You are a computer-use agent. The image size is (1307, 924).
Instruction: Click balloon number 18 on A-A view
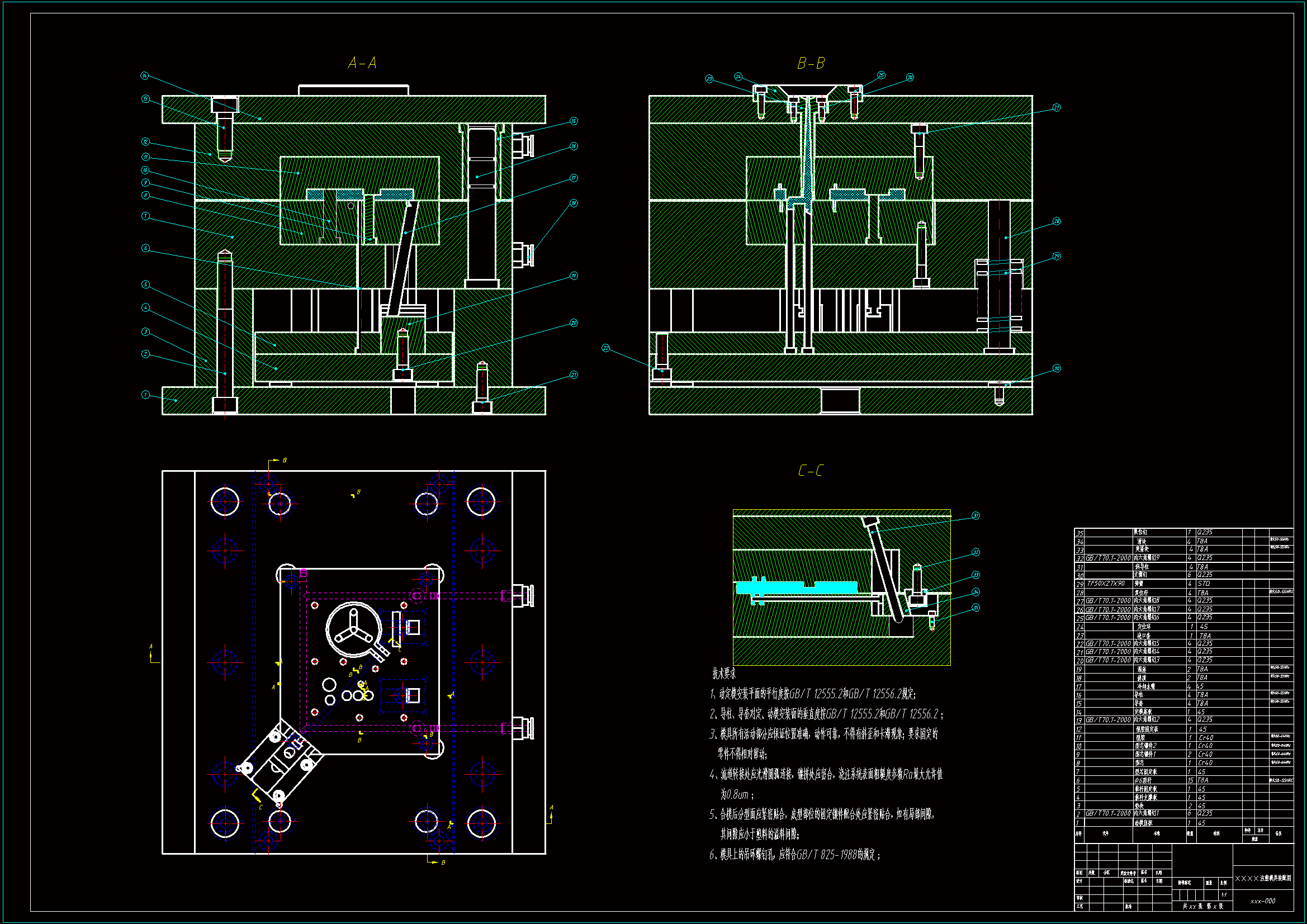[x=574, y=203]
